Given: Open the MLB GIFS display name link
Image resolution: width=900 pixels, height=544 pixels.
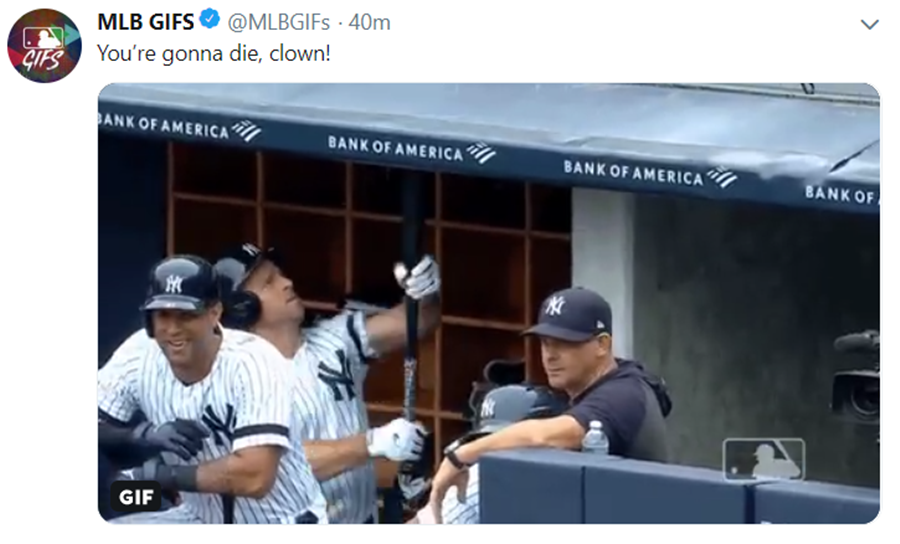Looking at the screenshot, I should 146,22.
